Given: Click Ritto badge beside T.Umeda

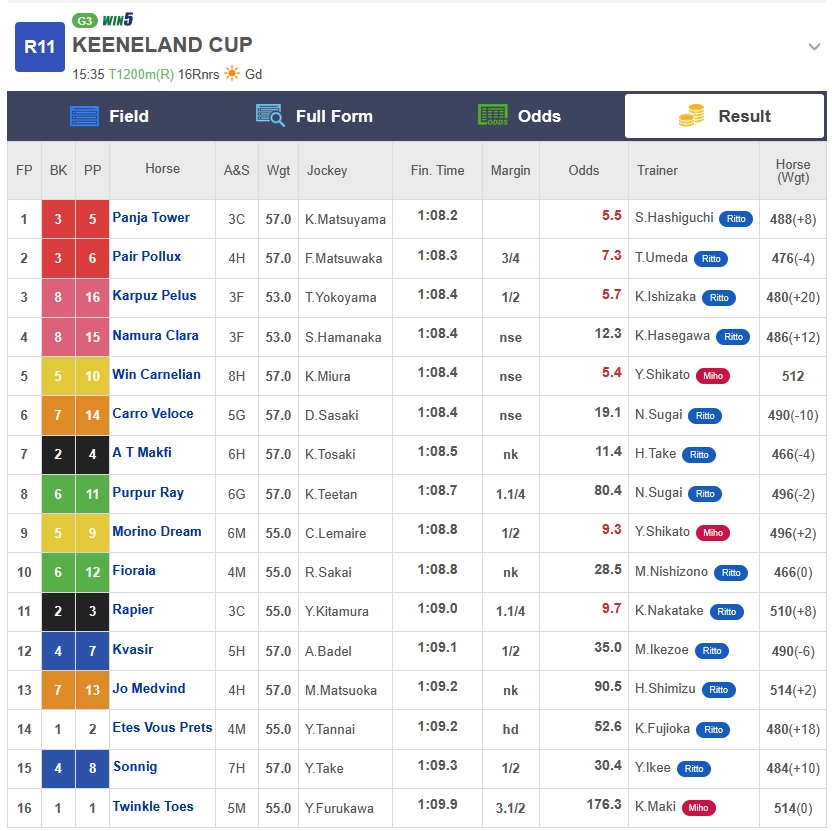Looking at the screenshot, I should (710, 259).
